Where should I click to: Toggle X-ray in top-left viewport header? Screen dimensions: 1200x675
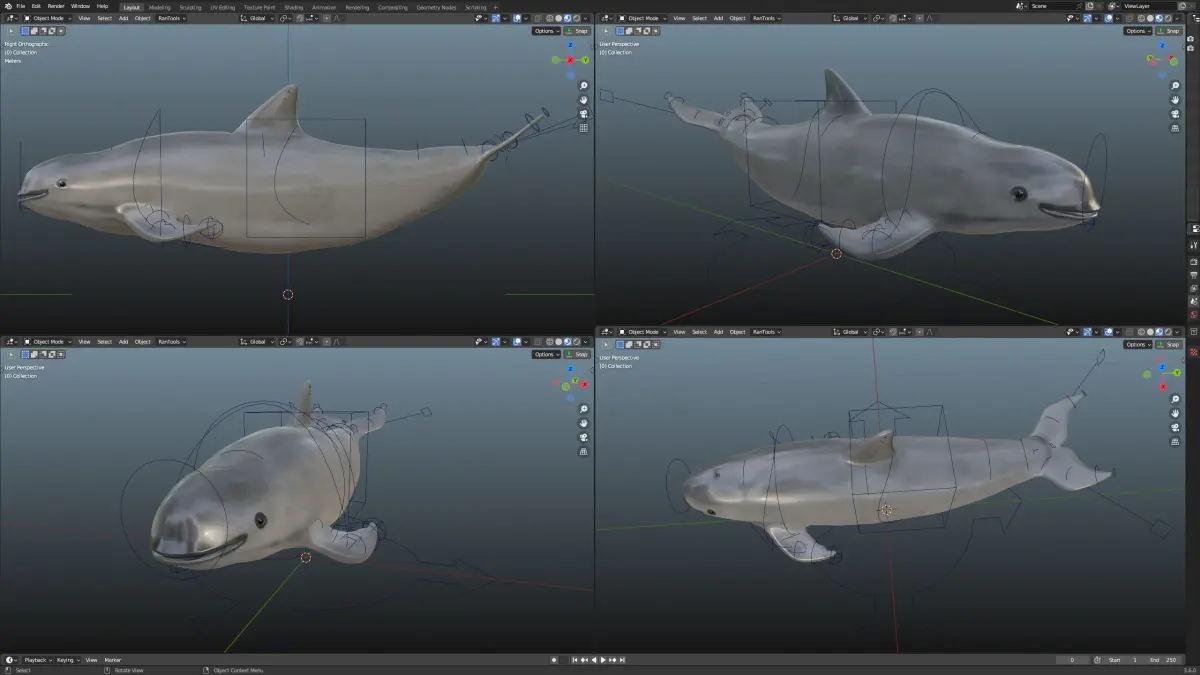tap(537, 18)
